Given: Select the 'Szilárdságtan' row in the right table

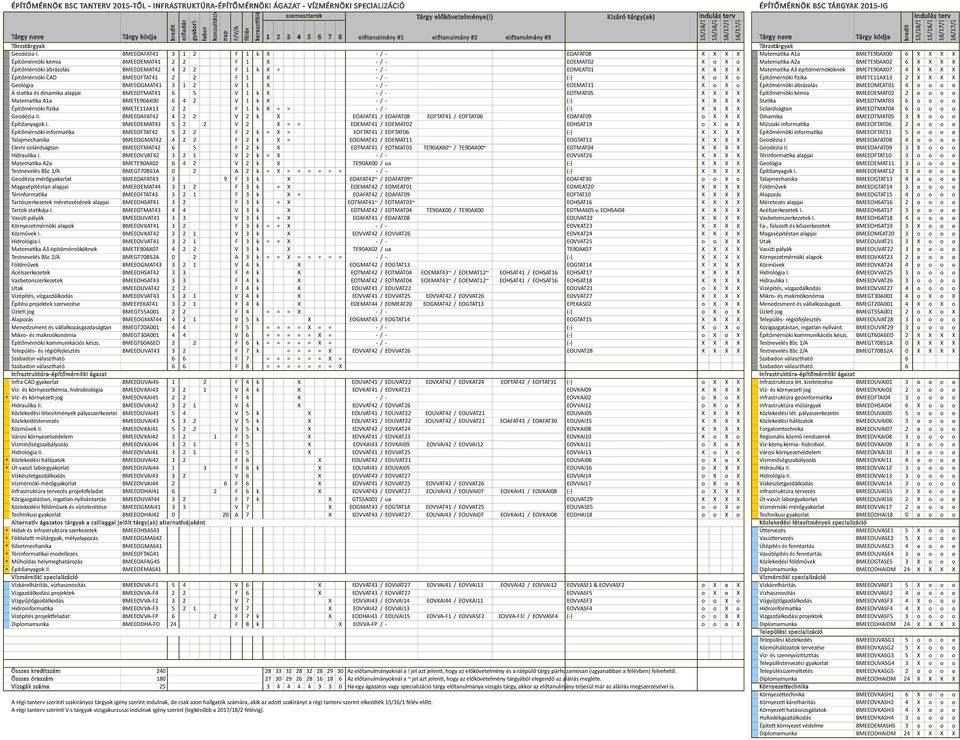Looking at the screenshot, I should pyautogui.click(x=856, y=108).
